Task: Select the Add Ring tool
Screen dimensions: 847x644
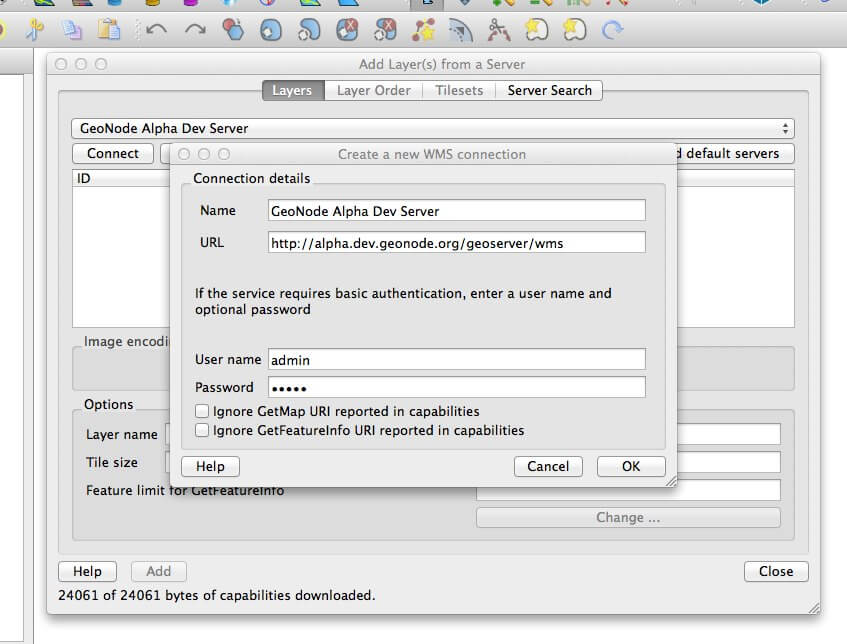Action: pos(271,30)
